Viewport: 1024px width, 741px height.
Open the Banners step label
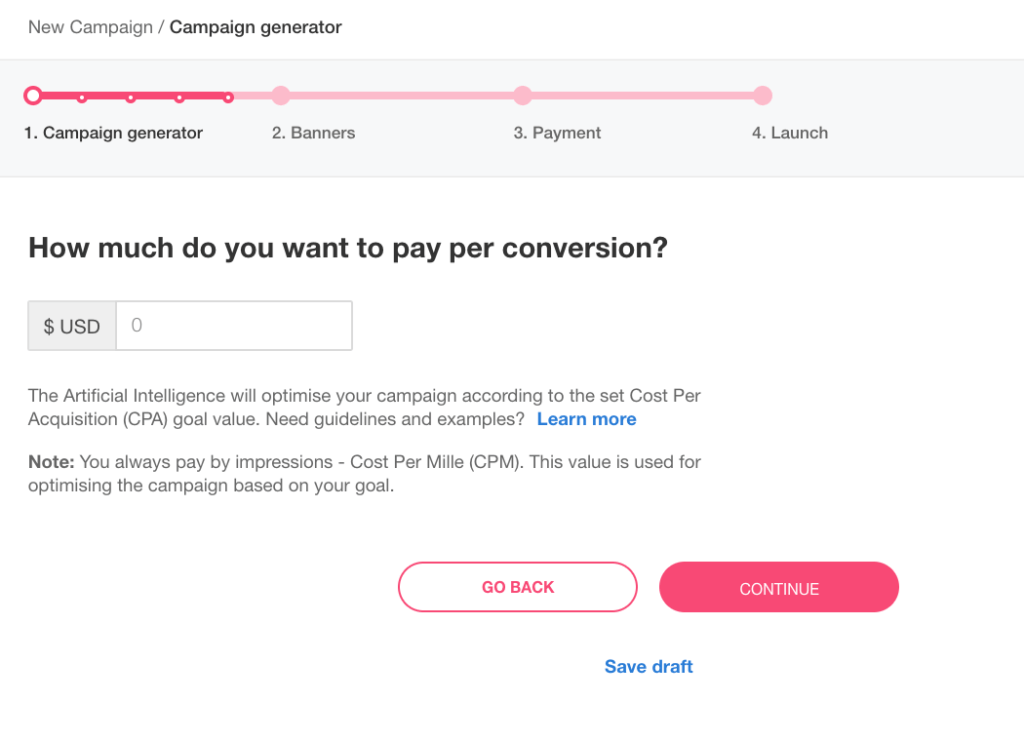313,132
